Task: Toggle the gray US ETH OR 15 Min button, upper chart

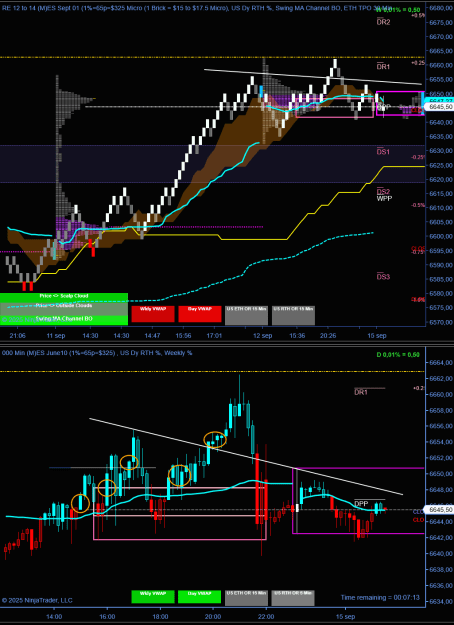Action: pyautogui.click(x=246, y=315)
